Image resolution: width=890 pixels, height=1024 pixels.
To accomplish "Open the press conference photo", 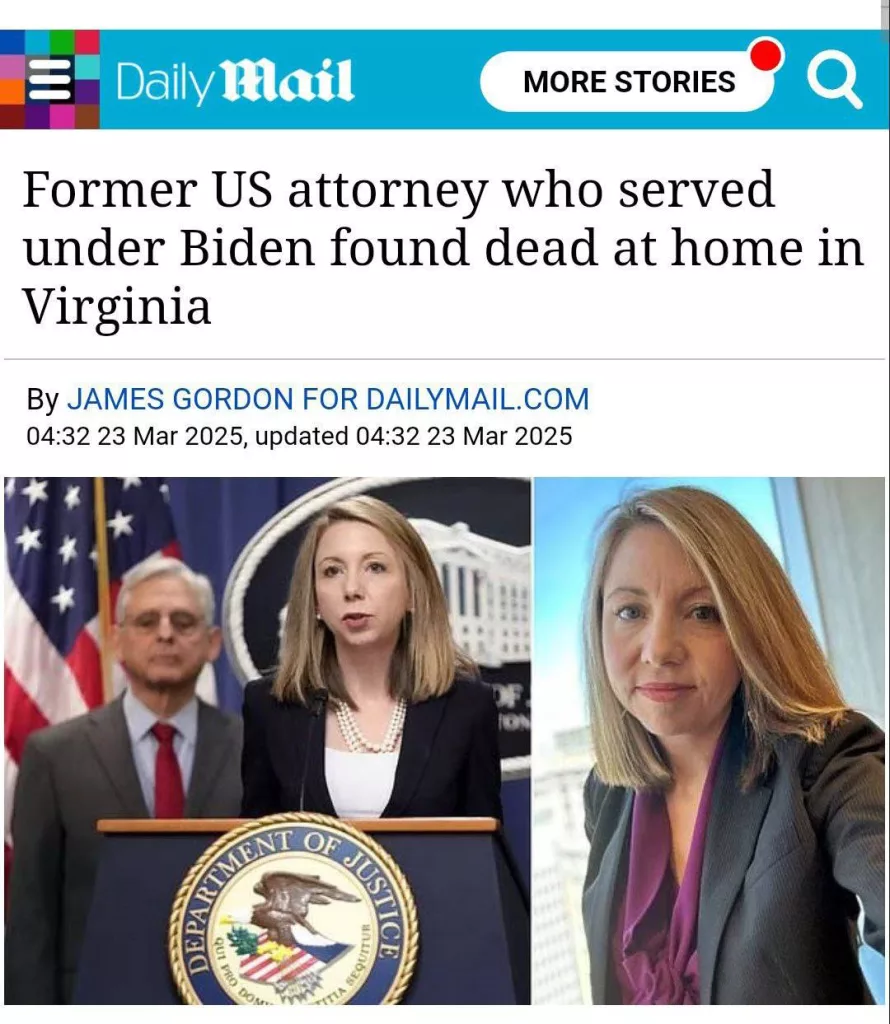I will [268, 741].
